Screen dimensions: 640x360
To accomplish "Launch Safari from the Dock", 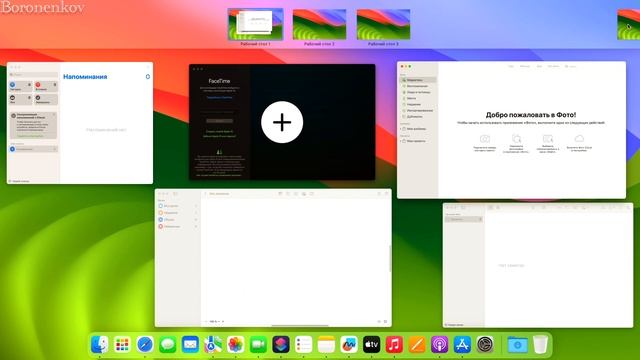I will 145,345.
